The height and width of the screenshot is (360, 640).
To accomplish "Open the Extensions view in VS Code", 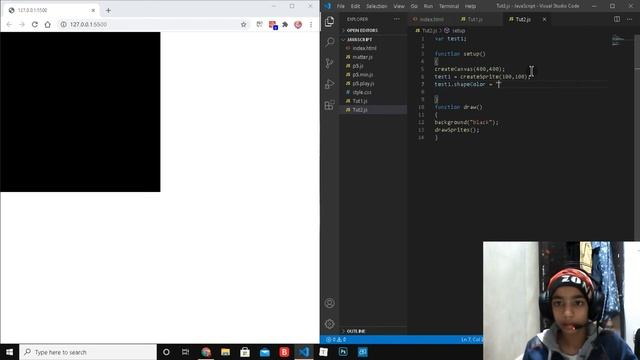I will click(329, 105).
